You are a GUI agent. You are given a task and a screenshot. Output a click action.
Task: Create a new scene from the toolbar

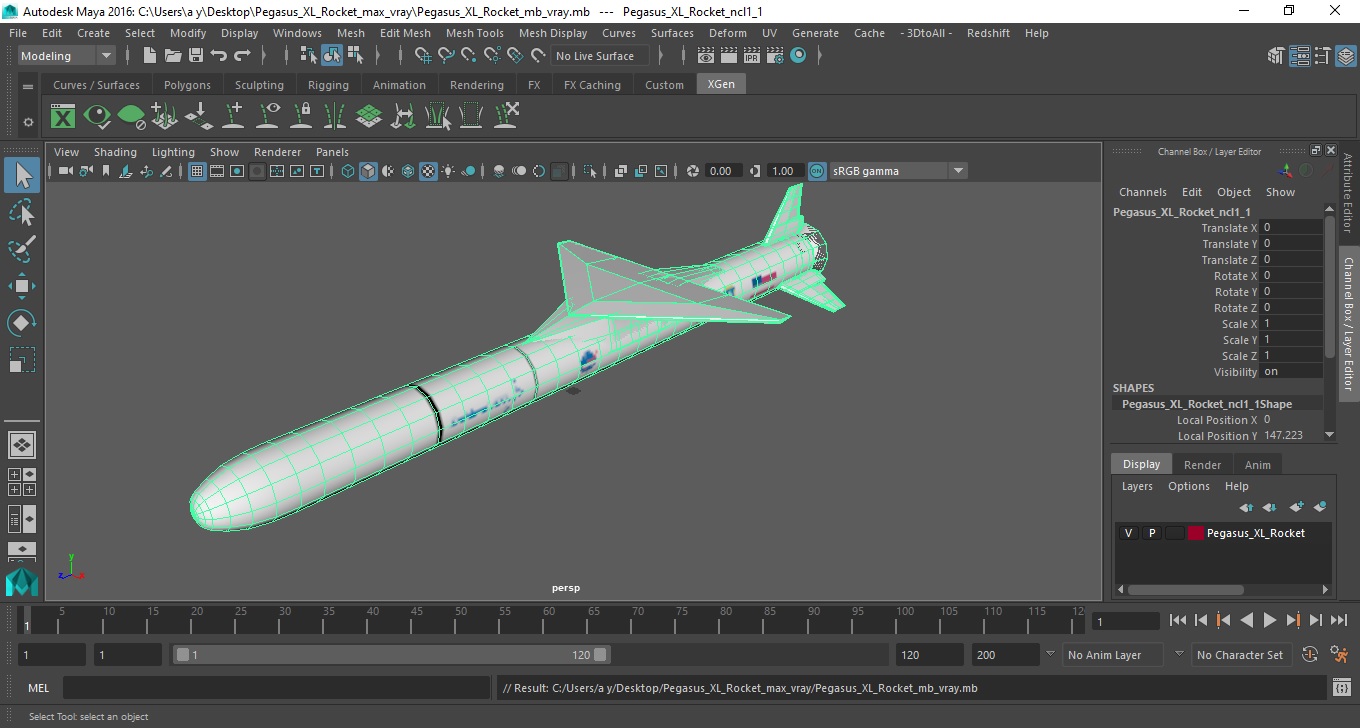pos(150,56)
